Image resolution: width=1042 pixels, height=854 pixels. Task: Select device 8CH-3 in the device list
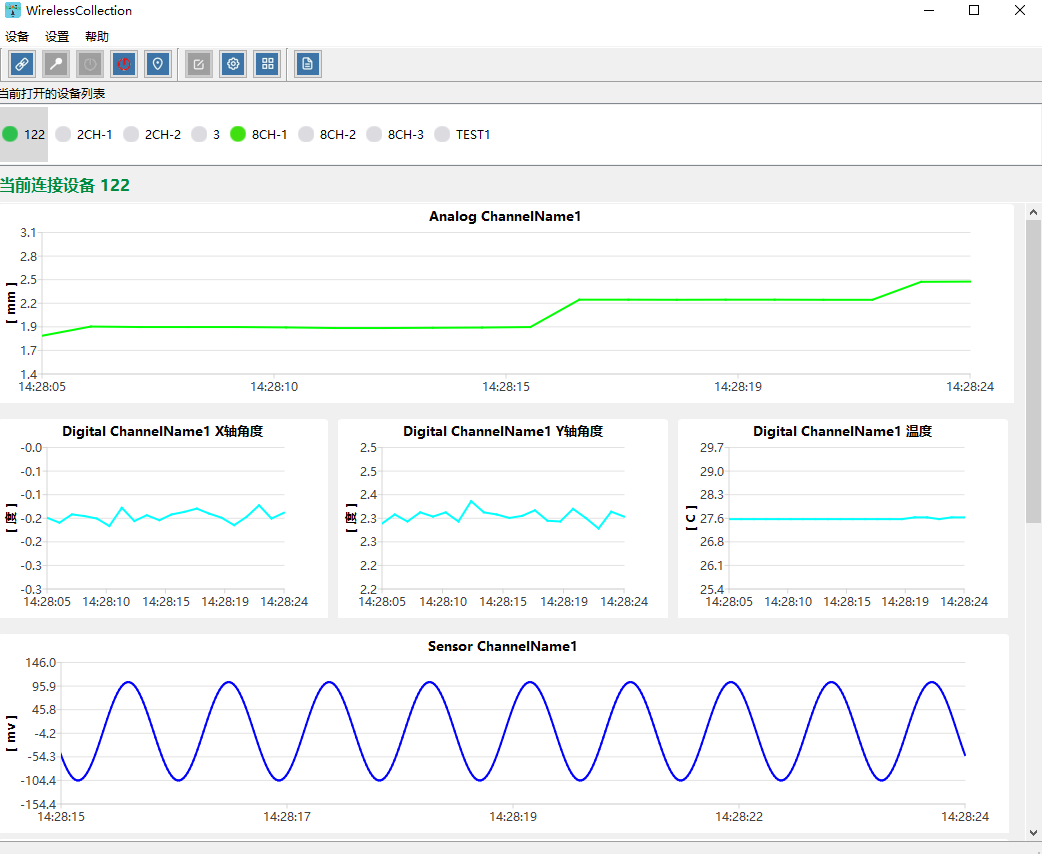tap(395, 134)
